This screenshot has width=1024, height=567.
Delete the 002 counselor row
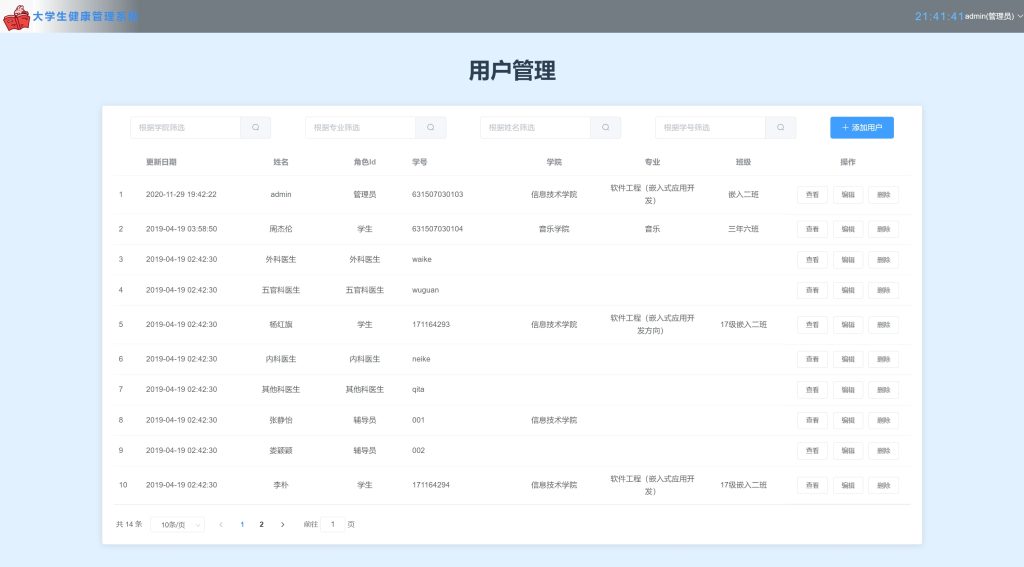[884, 451]
